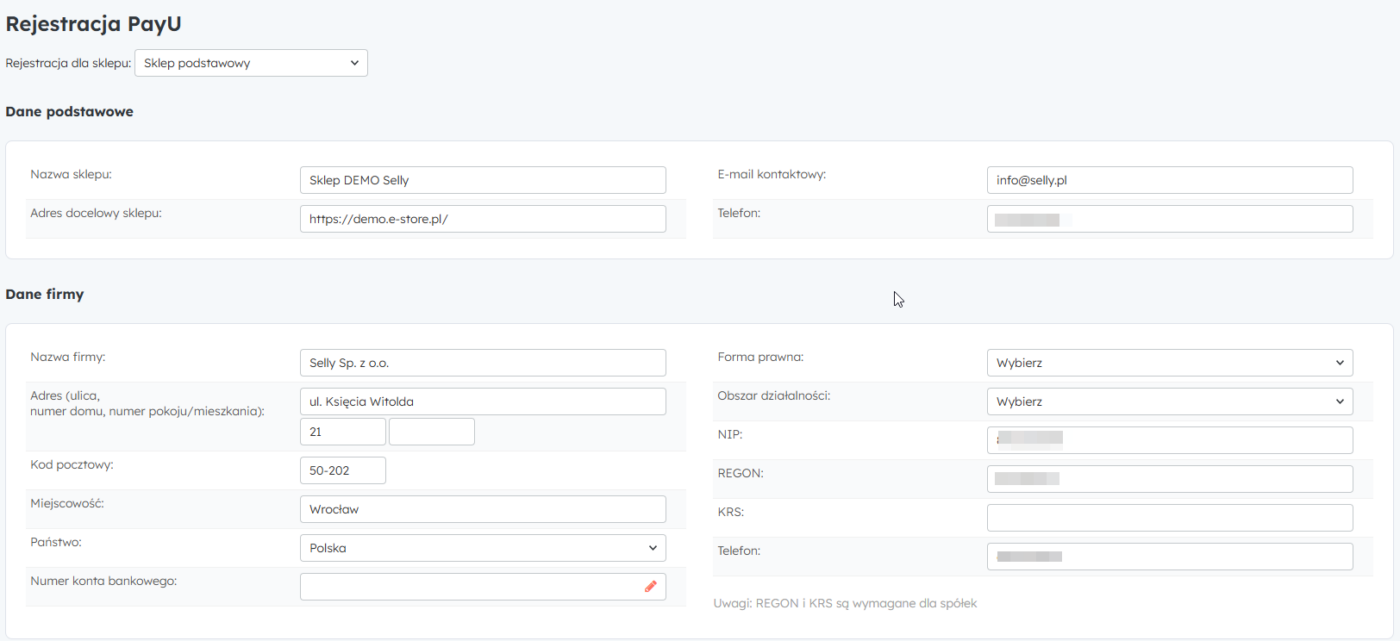The width and height of the screenshot is (1400, 641).
Task: Focus the 'Kod pocztowy' postal code field
Action: (x=342, y=470)
